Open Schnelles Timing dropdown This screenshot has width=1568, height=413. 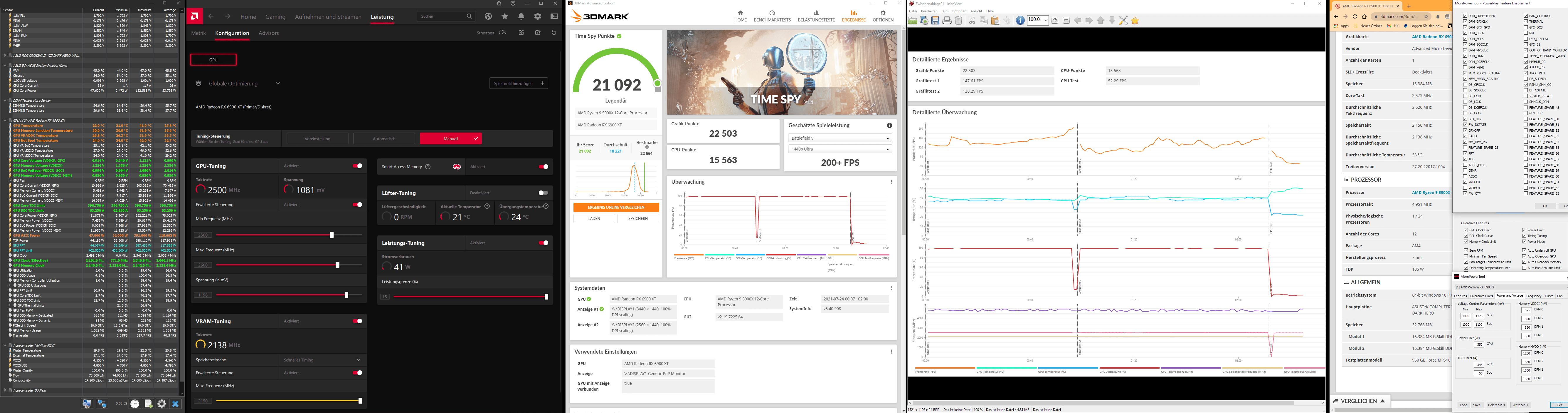click(x=322, y=360)
